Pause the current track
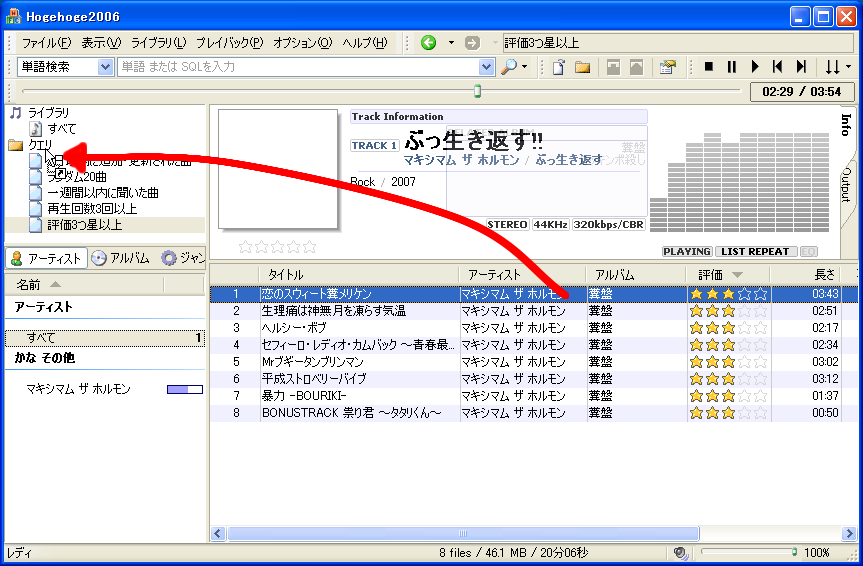The image size is (863, 566). (731, 67)
